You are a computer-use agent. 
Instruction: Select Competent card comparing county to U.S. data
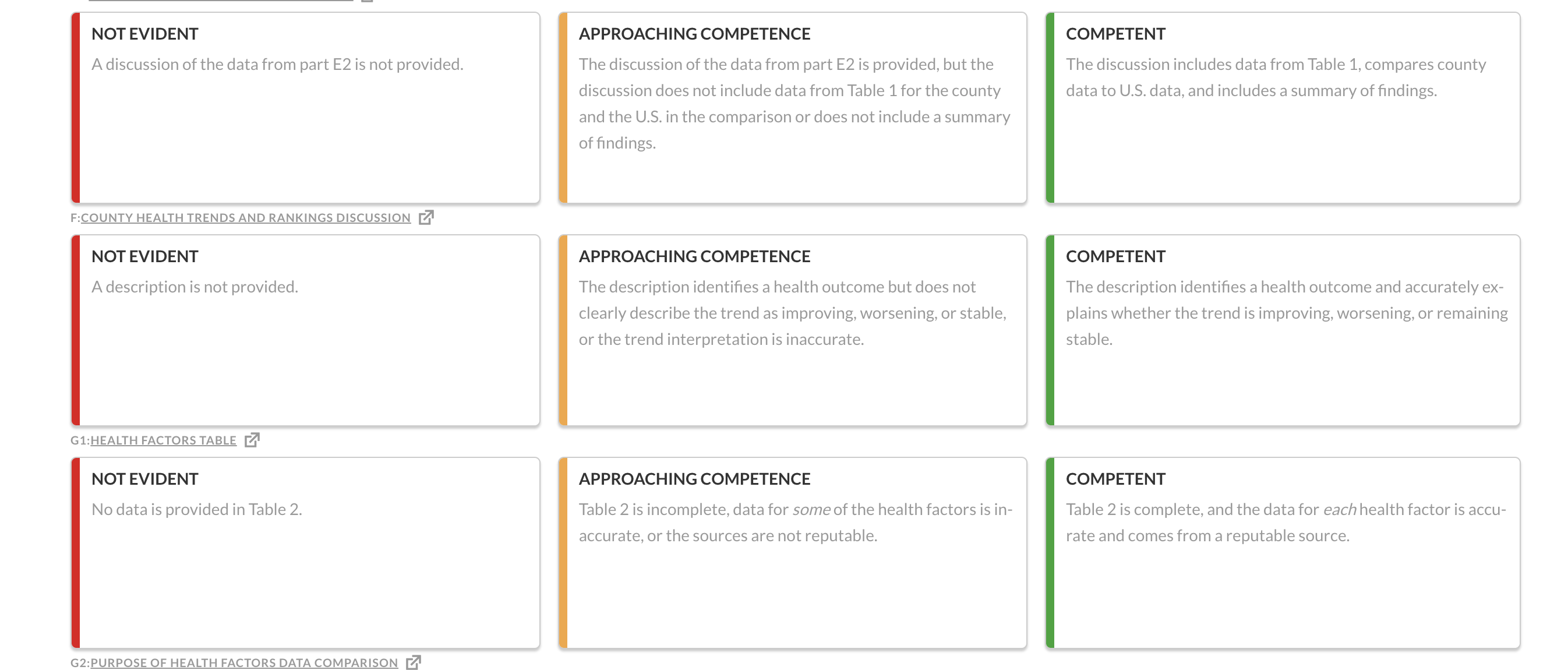(x=1283, y=107)
